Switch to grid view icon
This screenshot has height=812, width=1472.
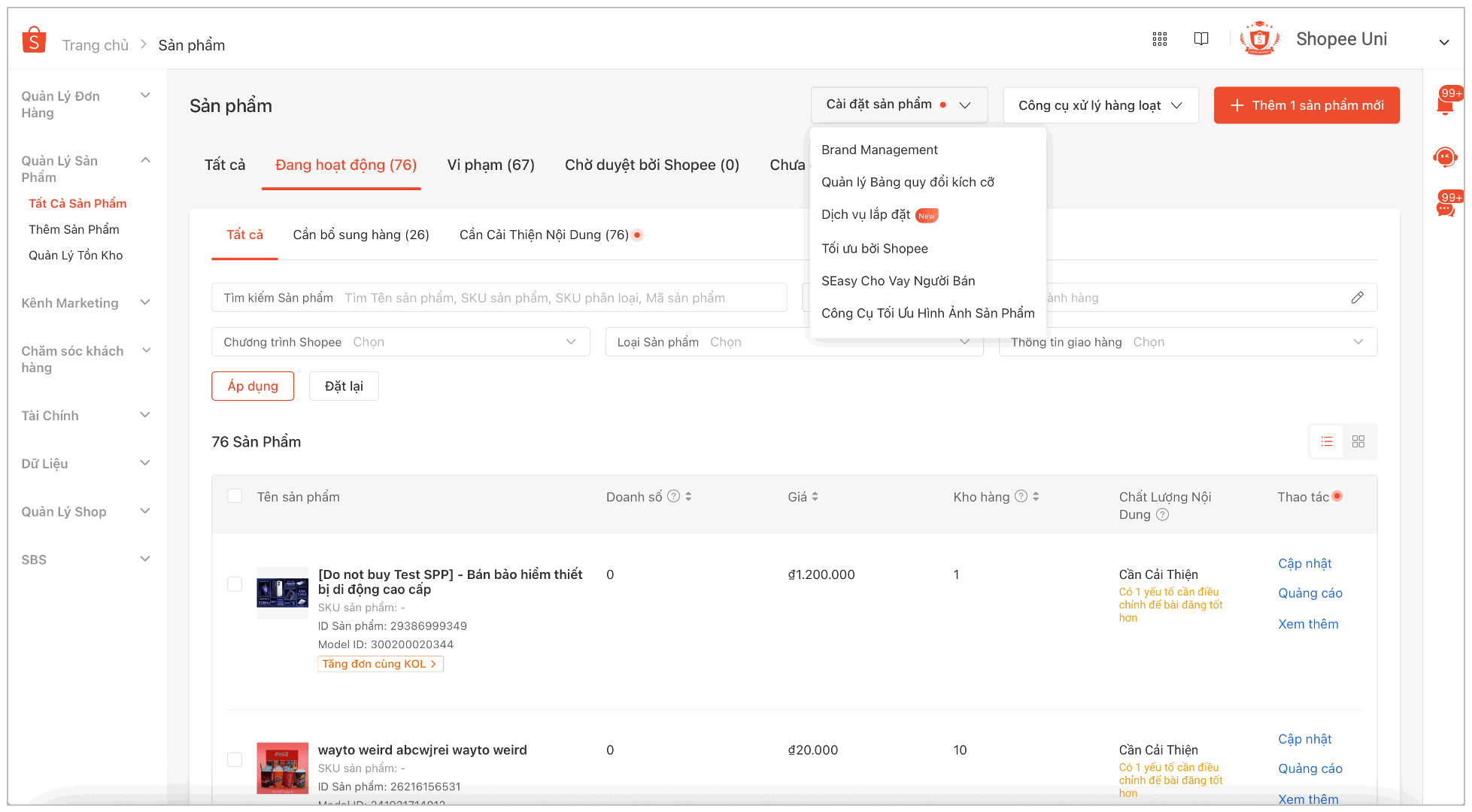(x=1358, y=441)
